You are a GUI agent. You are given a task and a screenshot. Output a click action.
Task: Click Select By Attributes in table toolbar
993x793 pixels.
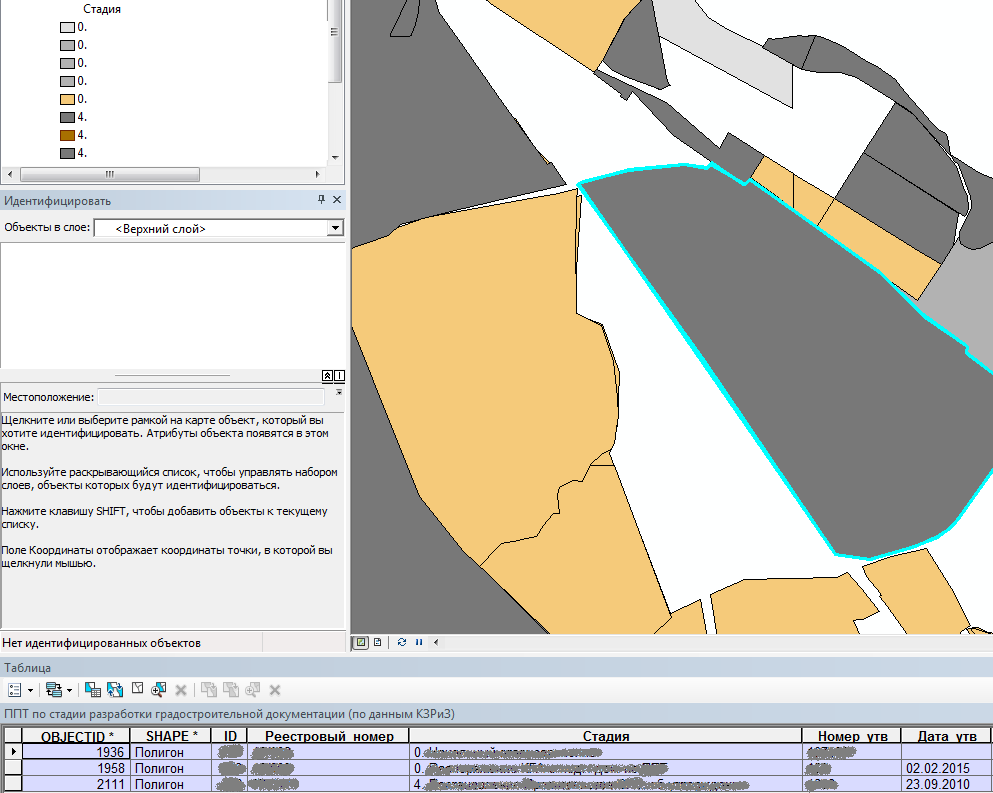tap(92, 690)
